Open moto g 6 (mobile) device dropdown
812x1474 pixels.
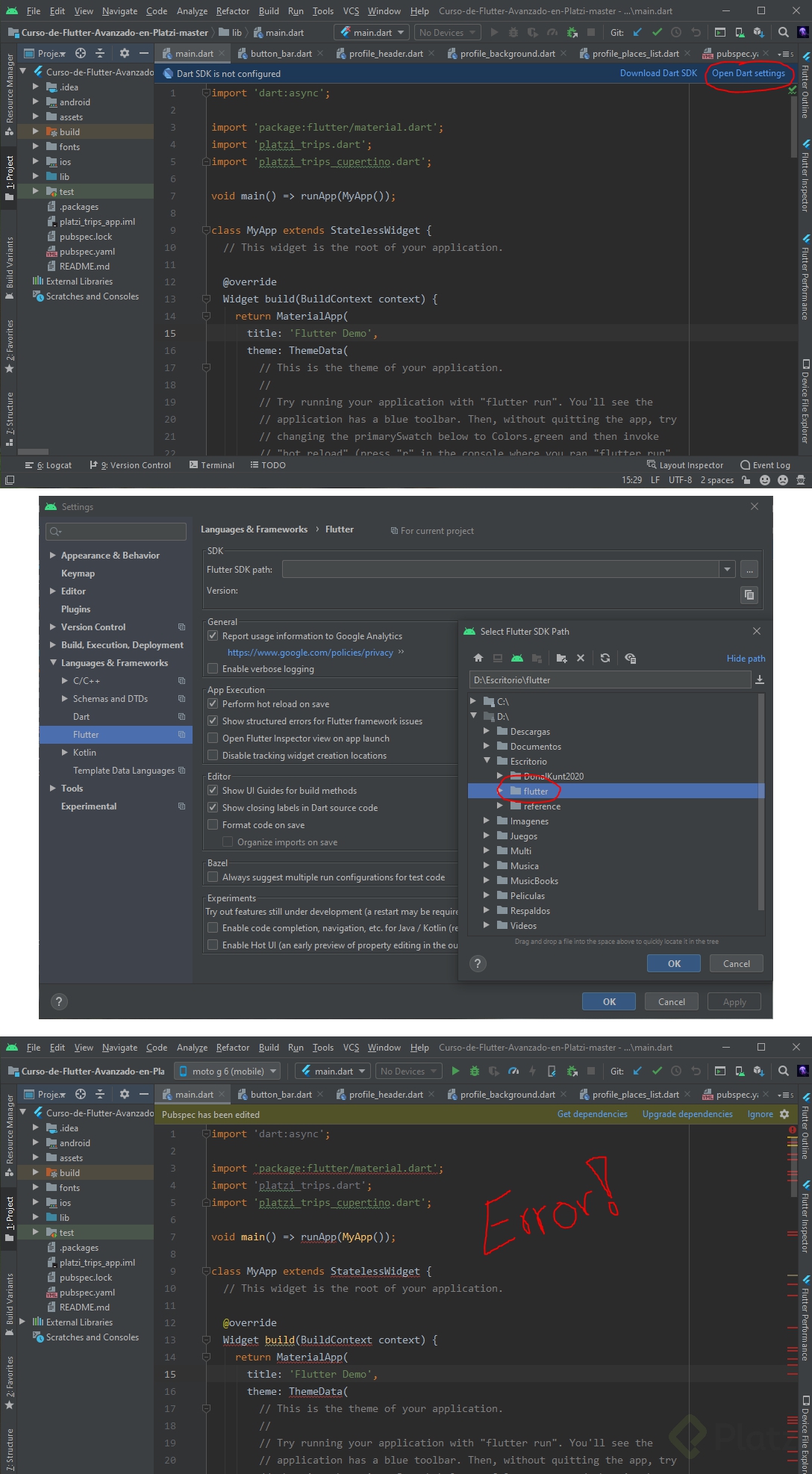(x=228, y=1071)
